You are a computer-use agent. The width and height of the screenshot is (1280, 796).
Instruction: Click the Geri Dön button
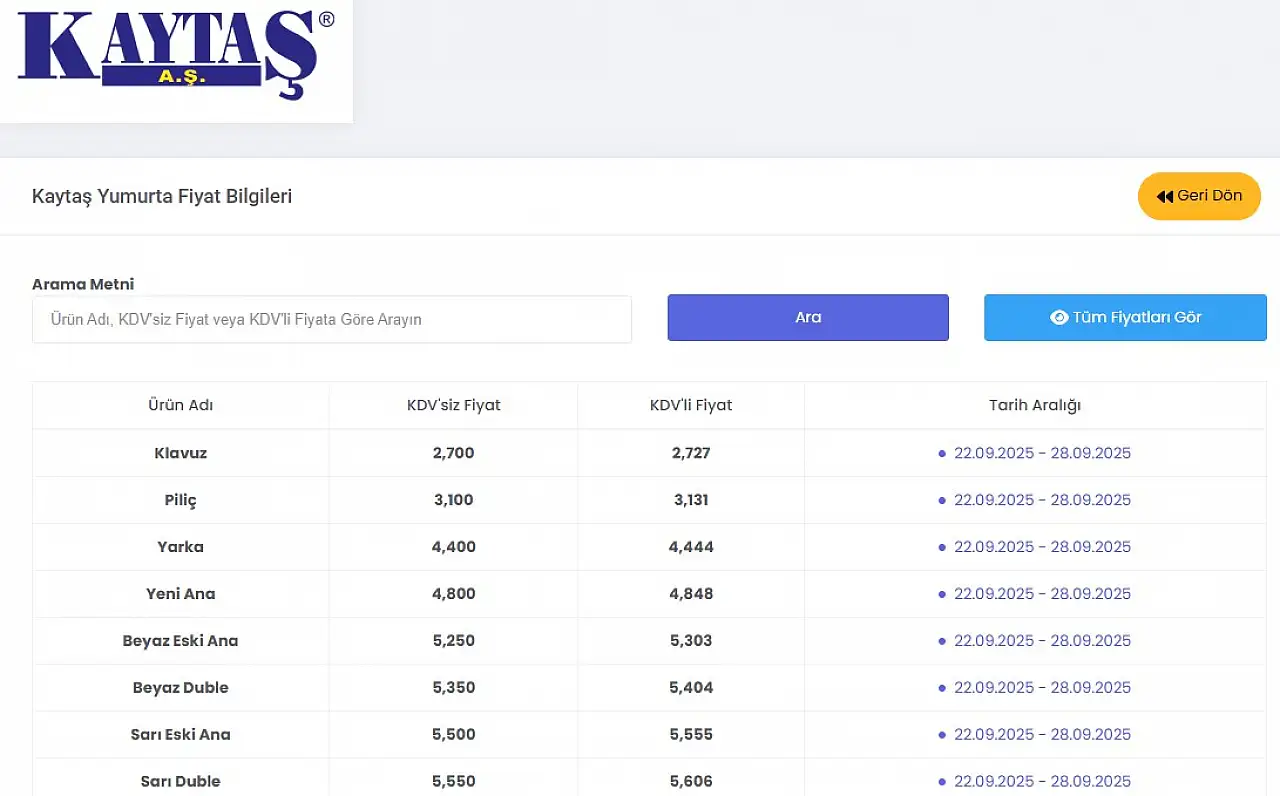(x=1199, y=196)
